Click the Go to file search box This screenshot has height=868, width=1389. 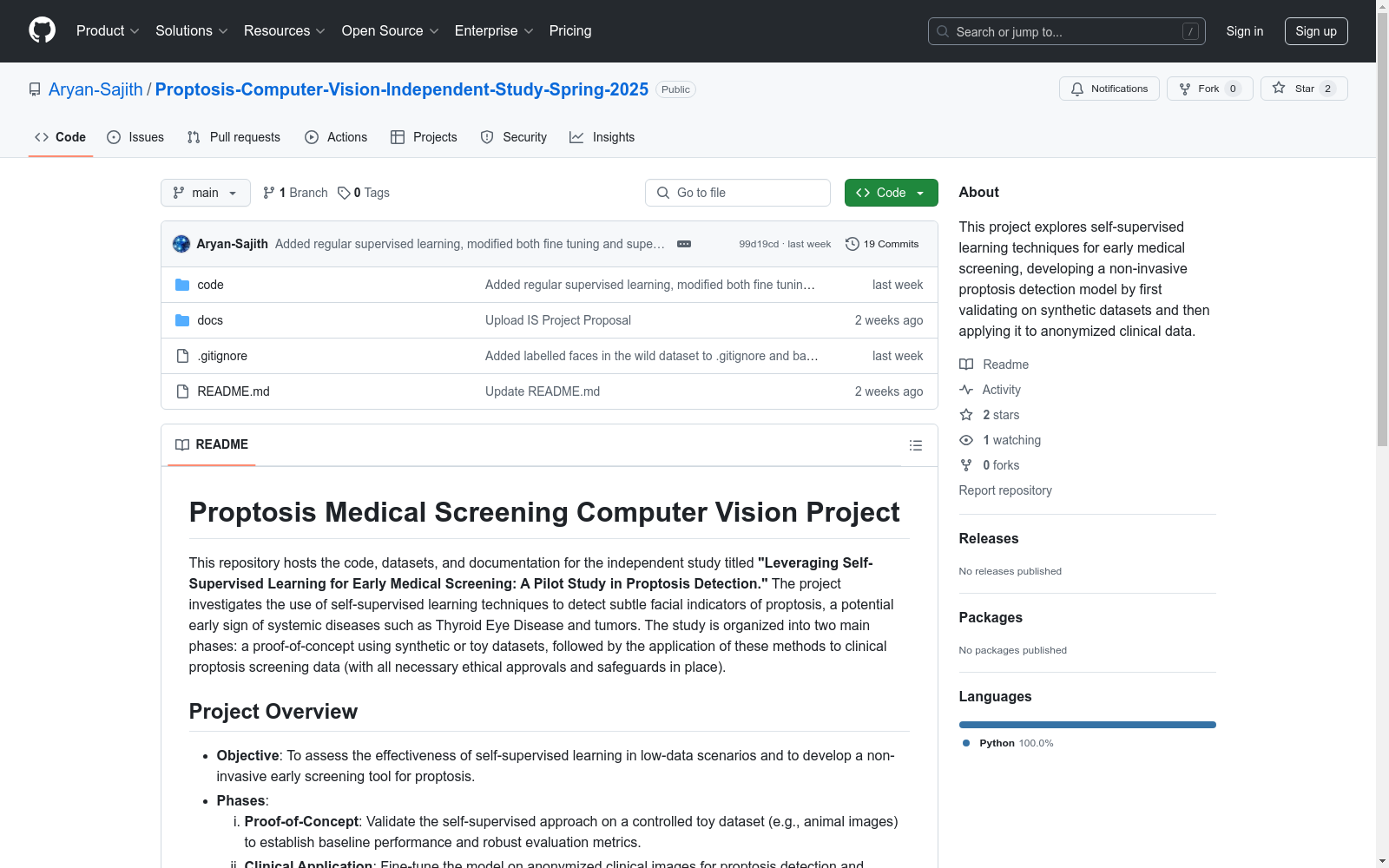tap(738, 193)
